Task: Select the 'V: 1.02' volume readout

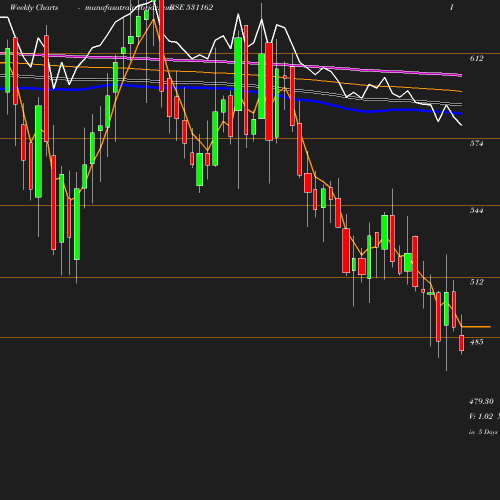Action: point(481,416)
